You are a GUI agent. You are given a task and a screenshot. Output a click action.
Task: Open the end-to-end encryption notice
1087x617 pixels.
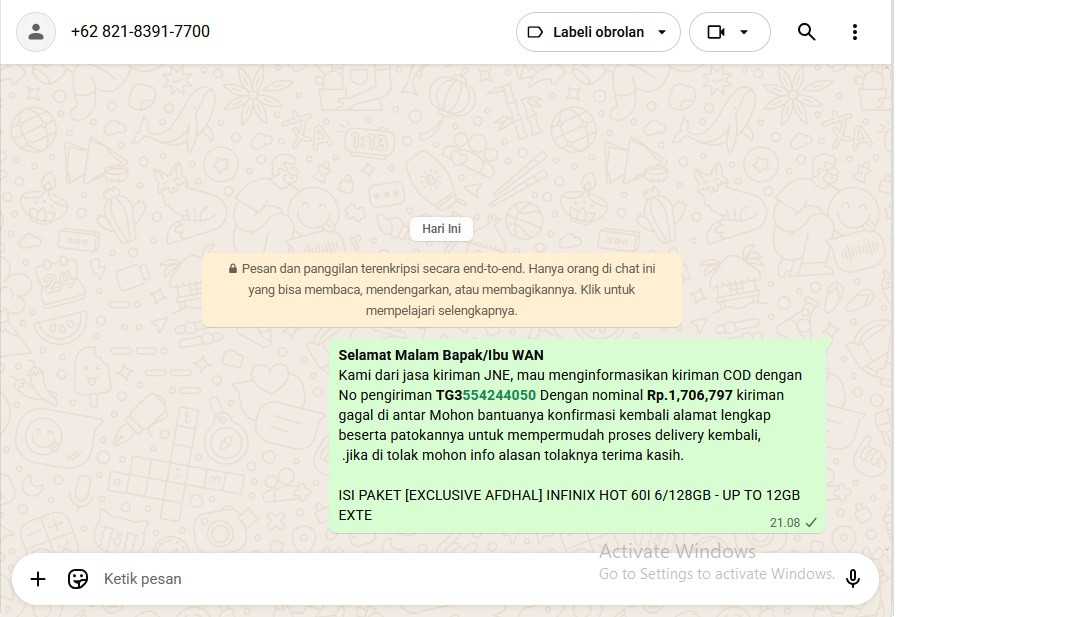tap(442, 290)
